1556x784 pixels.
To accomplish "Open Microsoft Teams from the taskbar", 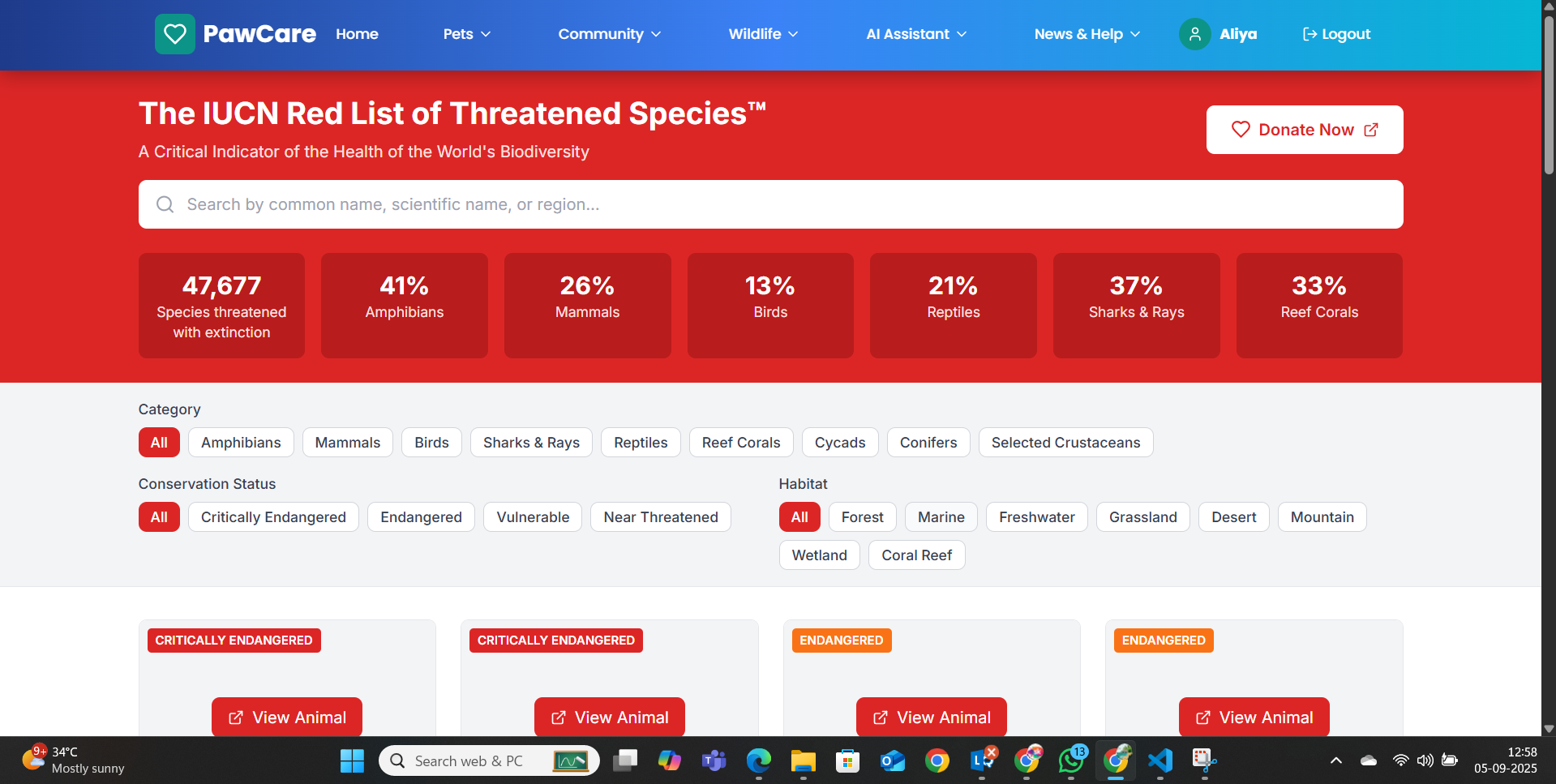I will [714, 760].
